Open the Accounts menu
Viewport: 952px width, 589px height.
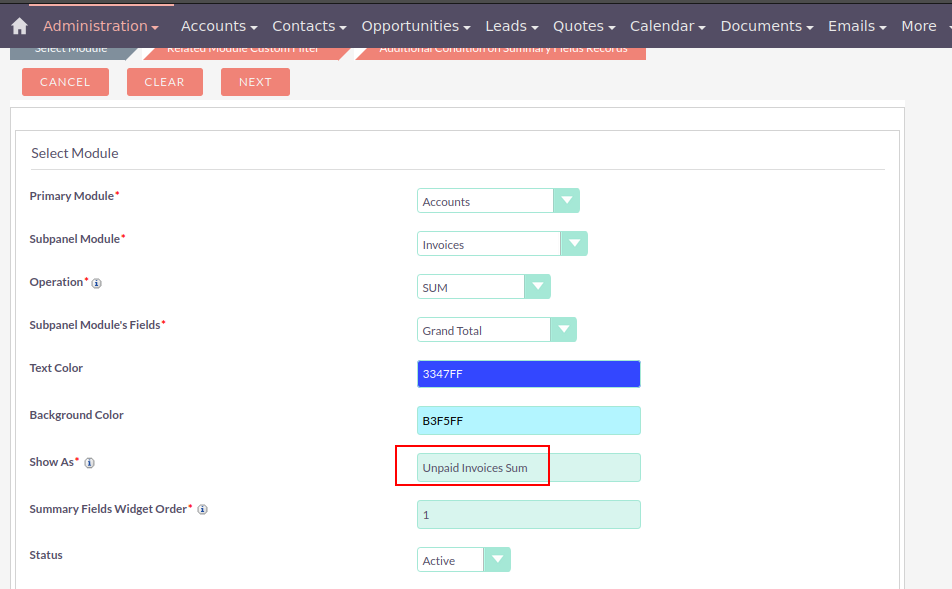point(219,26)
